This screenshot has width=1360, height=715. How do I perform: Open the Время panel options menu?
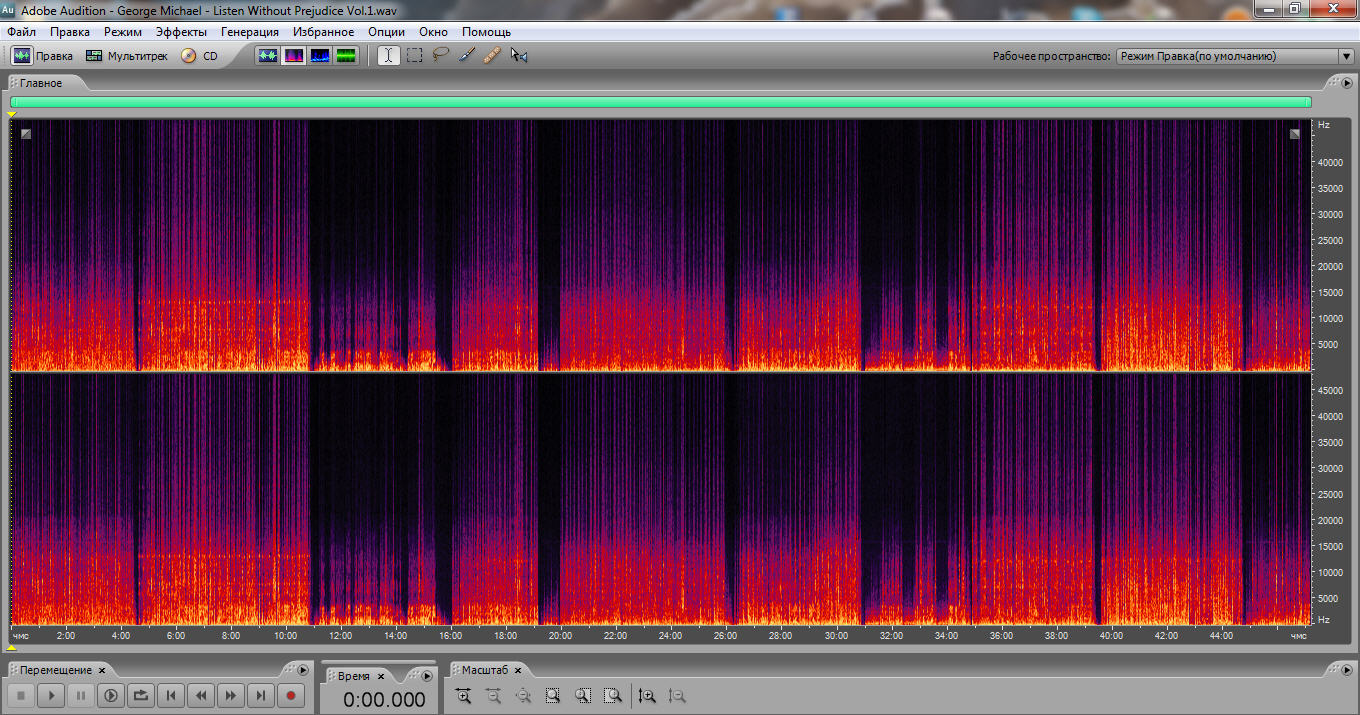427,676
